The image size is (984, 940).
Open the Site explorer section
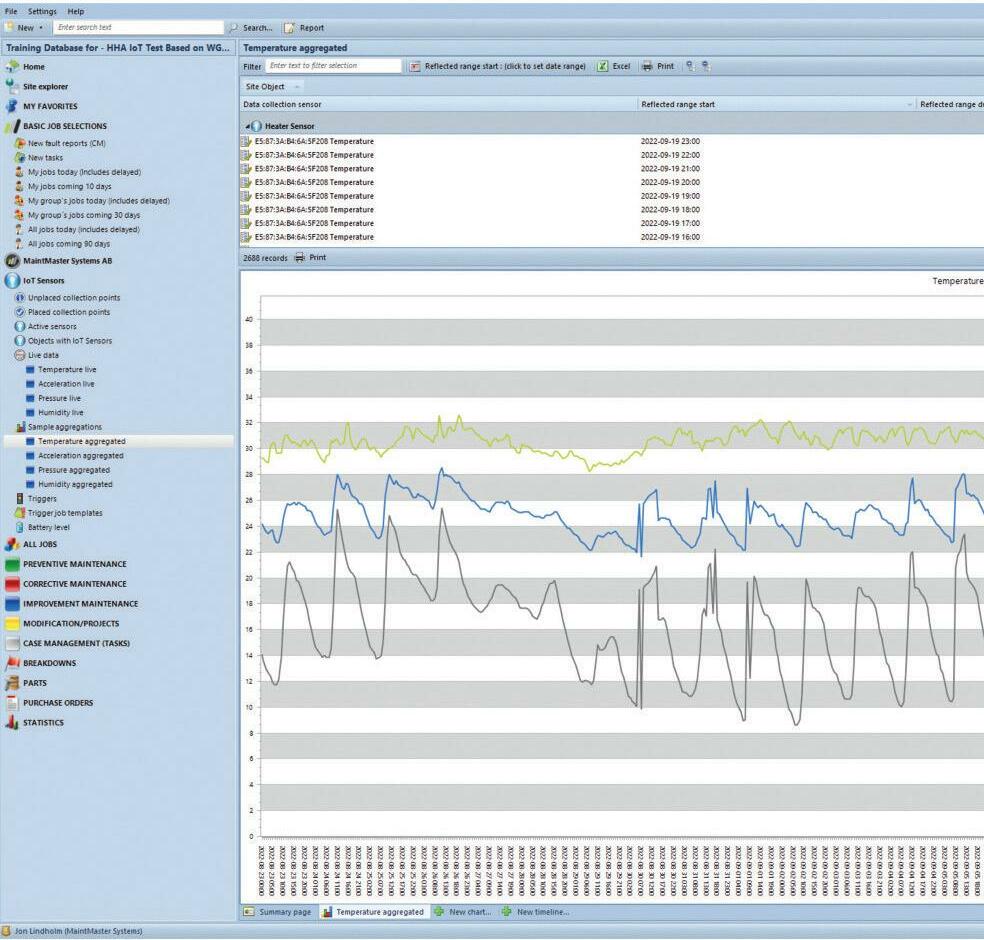(x=45, y=86)
